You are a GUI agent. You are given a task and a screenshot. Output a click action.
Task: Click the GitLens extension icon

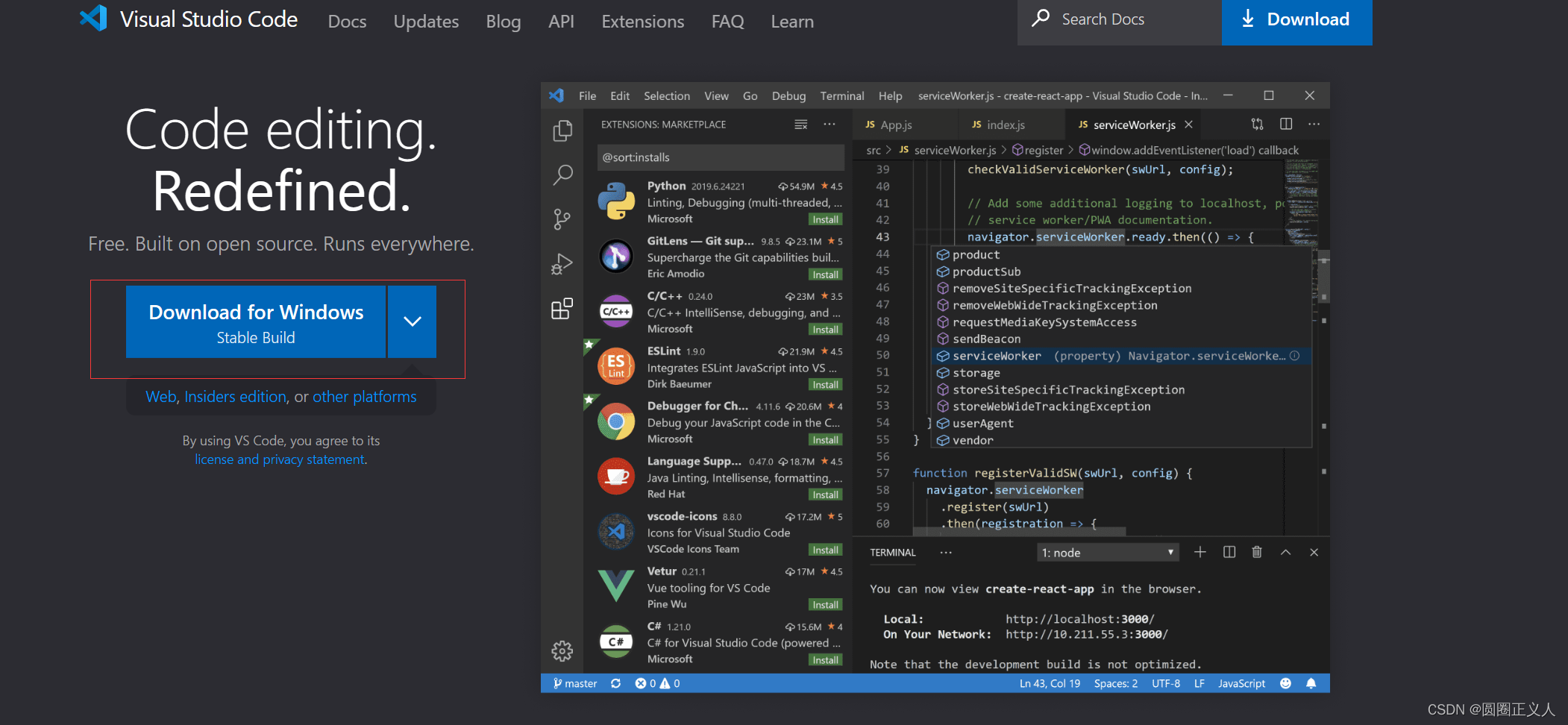(616, 257)
